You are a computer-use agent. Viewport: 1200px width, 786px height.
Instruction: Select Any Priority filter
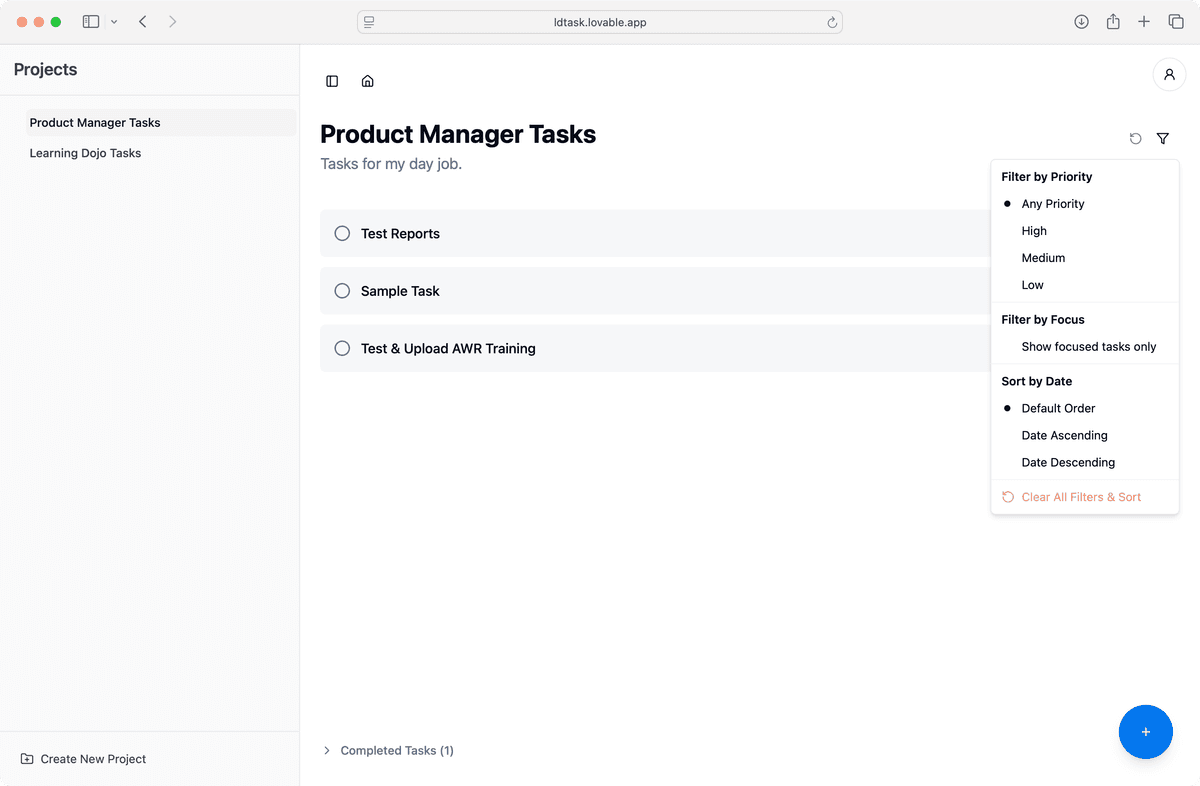[1085, 204]
